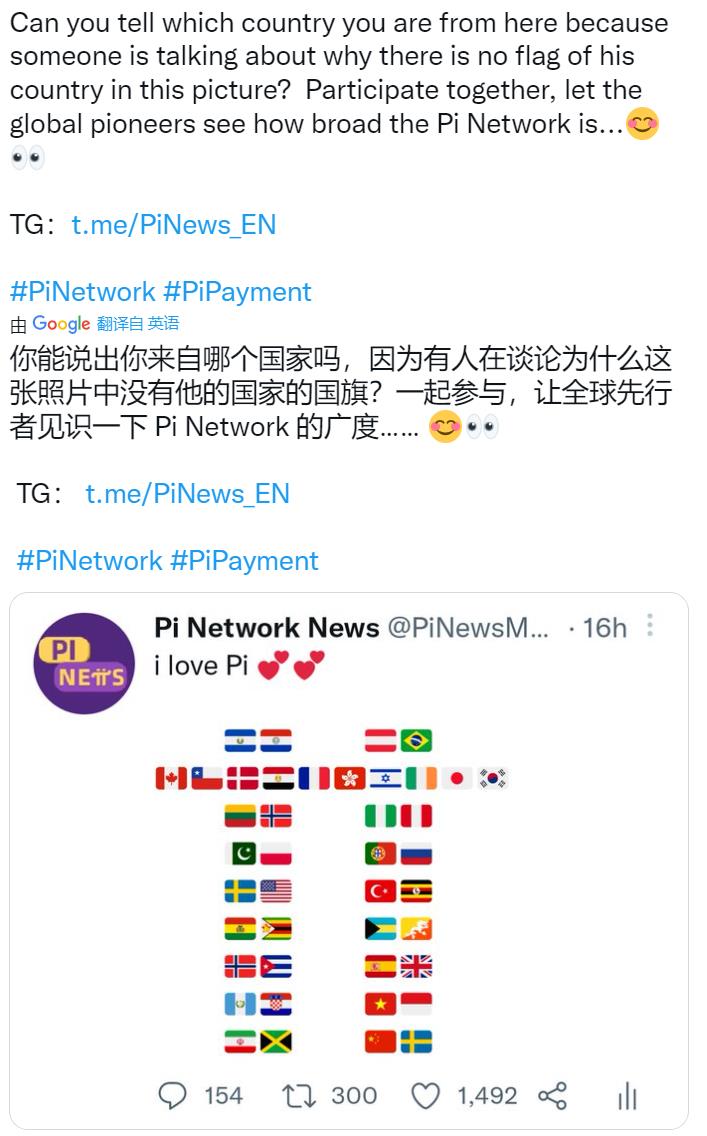Image resolution: width=707 pixels, height=1136 pixels.
Task: Open first t.me/PiNews_EN Telegram link
Action: click(174, 225)
